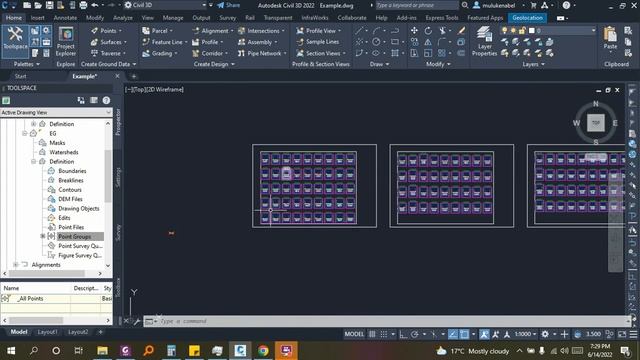The height and width of the screenshot is (360, 640).
Task: Click the Assembly button
Action: pyautogui.click(x=257, y=42)
